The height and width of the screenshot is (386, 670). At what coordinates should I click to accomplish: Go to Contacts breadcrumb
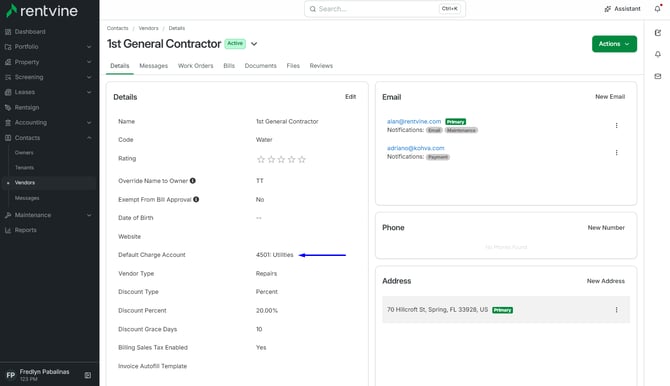(x=118, y=28)
